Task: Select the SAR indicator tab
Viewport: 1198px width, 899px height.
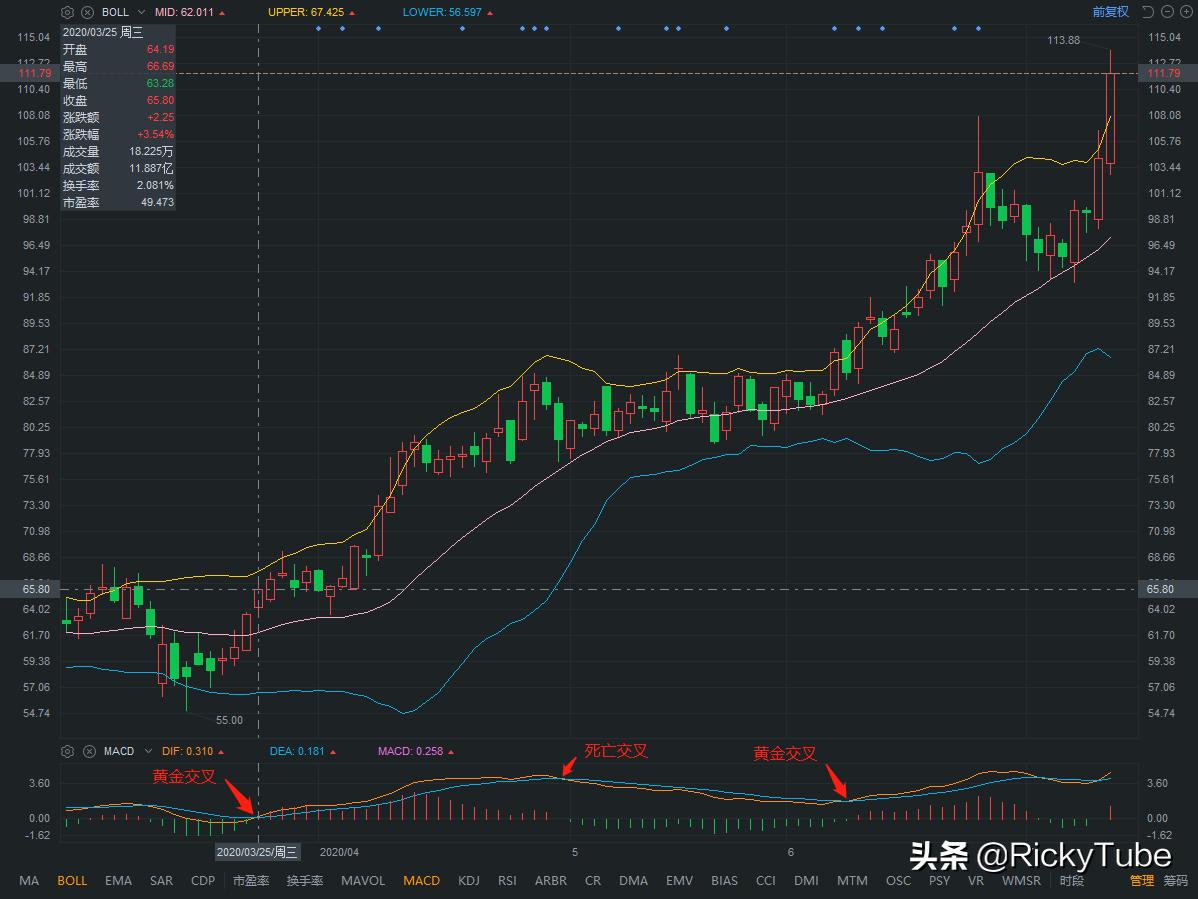Action: pyautogui.click(x=161, y=881)
